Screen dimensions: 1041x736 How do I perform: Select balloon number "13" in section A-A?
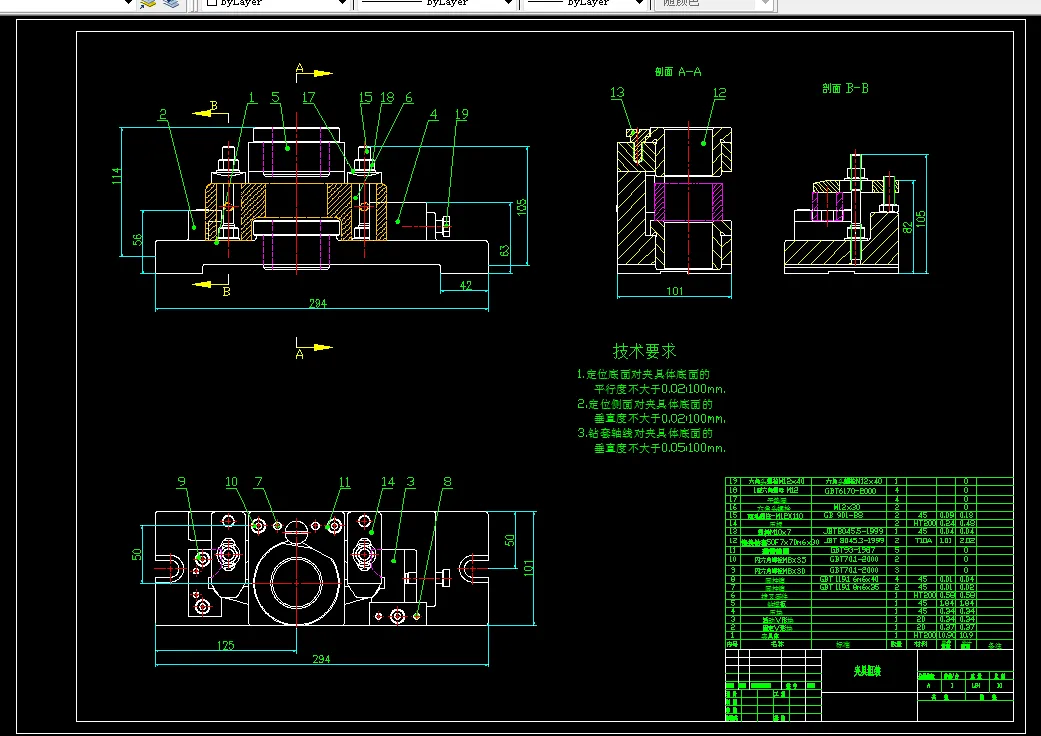(617, 93)
